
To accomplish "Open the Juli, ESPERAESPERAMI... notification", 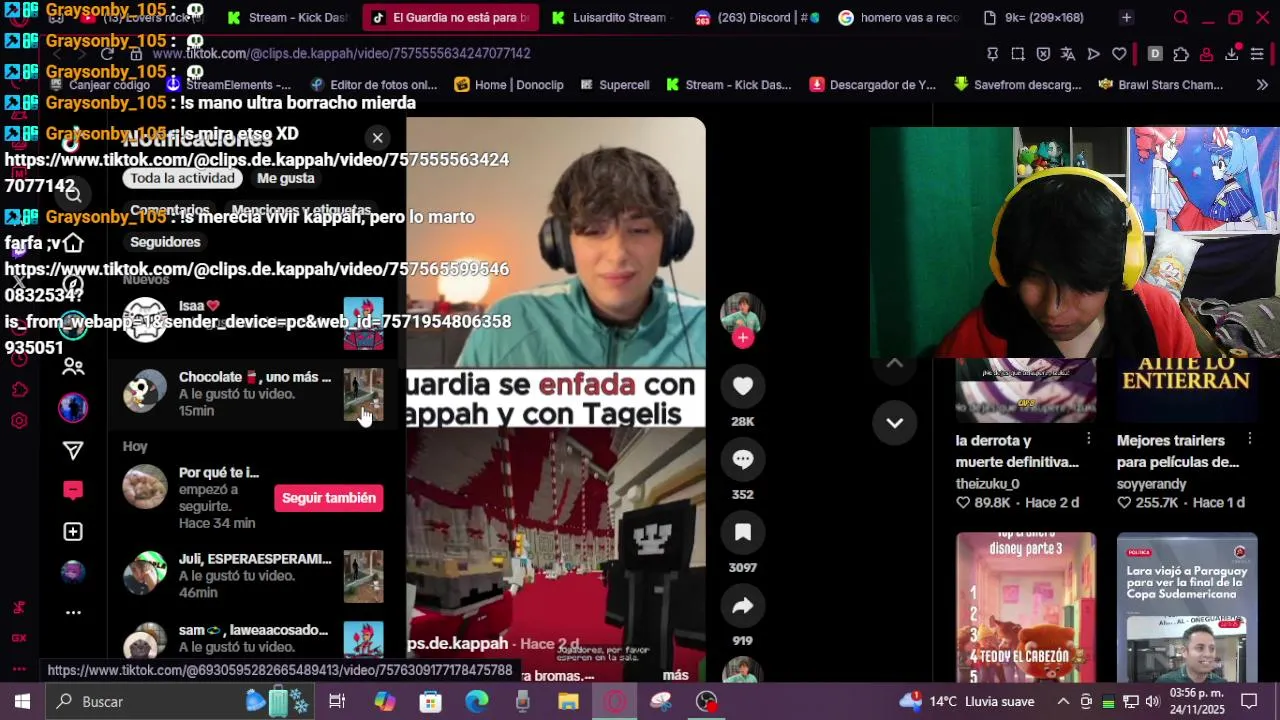I will pos(253,576).
